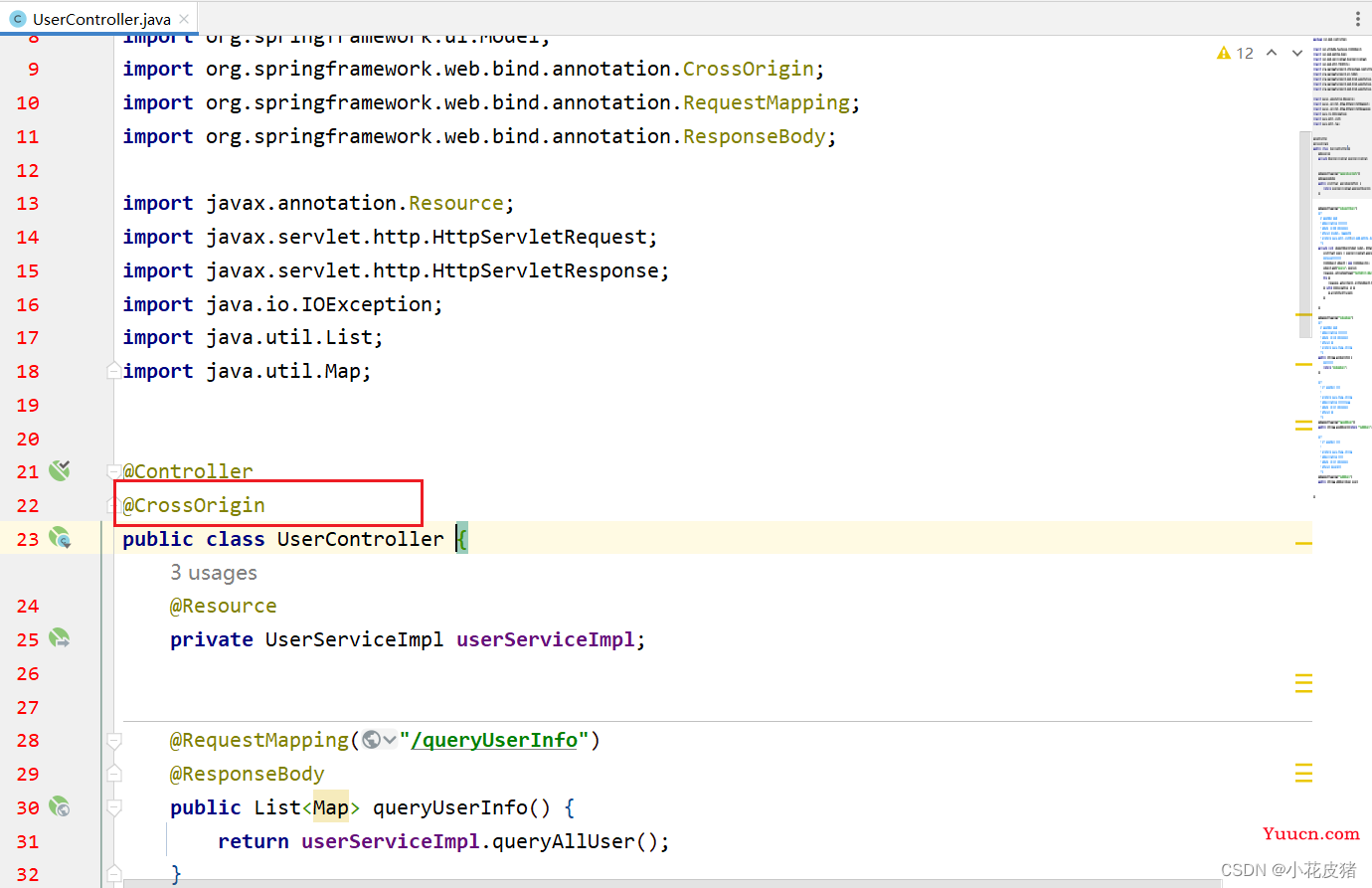Click the horizontal scrollbar at the editor bottom
1372x888 pixels.
tap(671, 883)
